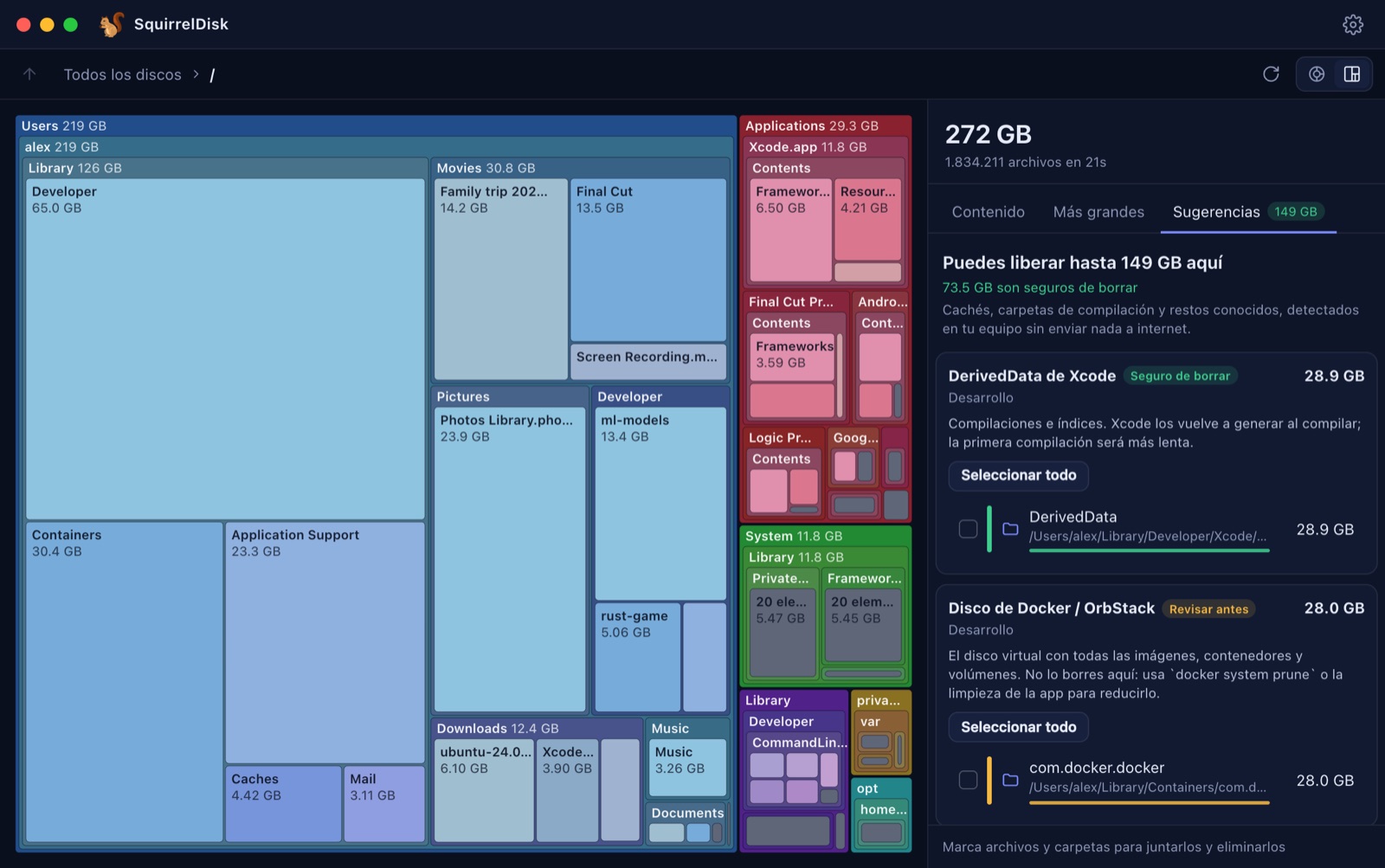Click the Revisar antes badge
1385x868 pixels.
point(1209,608)
